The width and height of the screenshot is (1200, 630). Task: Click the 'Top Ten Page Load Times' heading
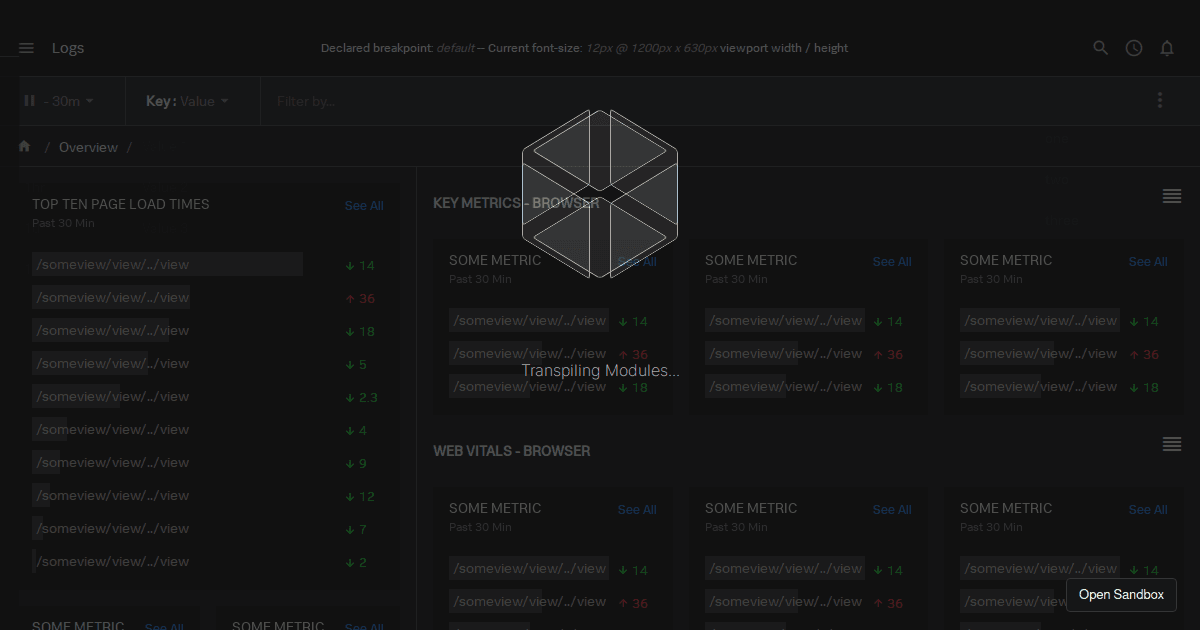[121, 204]
